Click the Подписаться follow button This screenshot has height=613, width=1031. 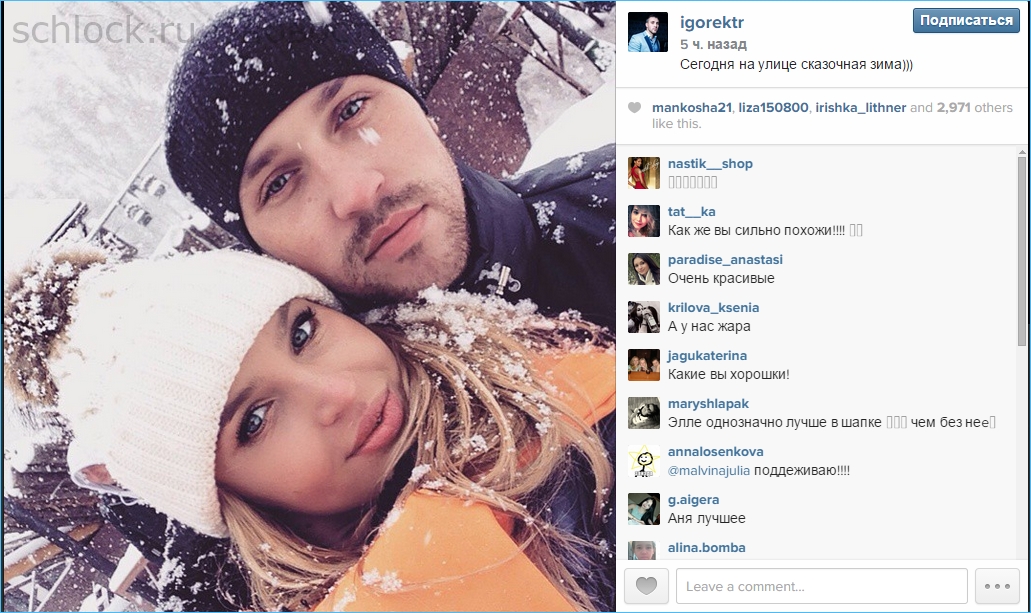click(x=966, y=20)
